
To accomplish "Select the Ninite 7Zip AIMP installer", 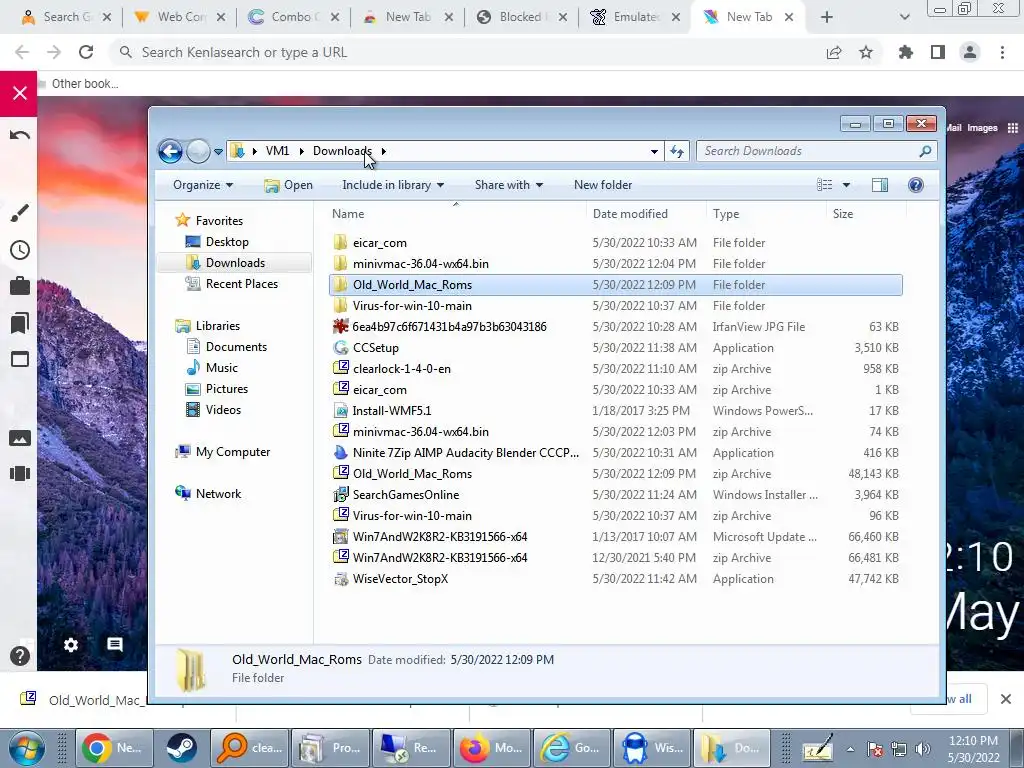I will point(615,453).
